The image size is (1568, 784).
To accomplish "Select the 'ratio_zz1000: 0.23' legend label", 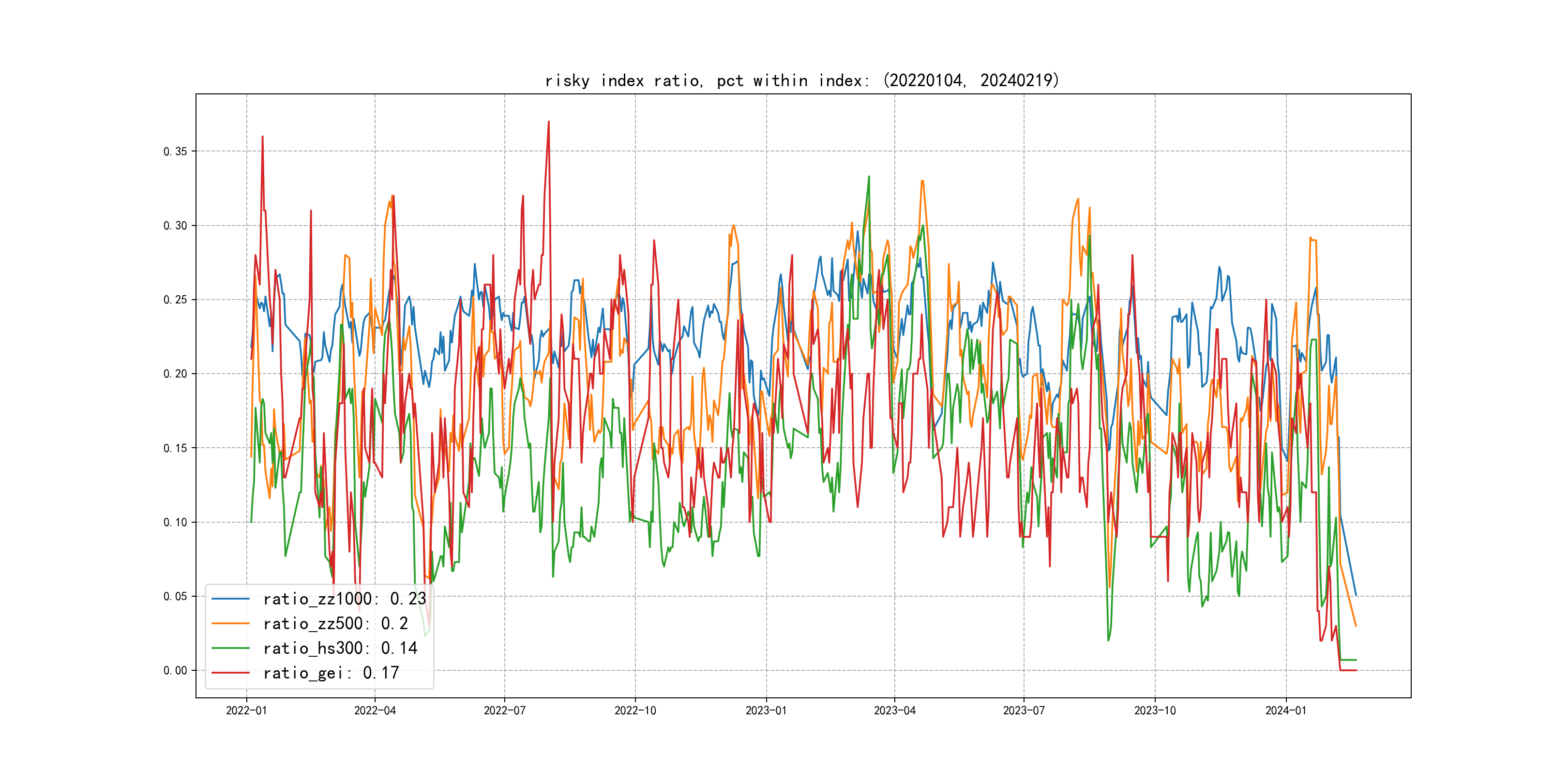I will coord(345,599).
